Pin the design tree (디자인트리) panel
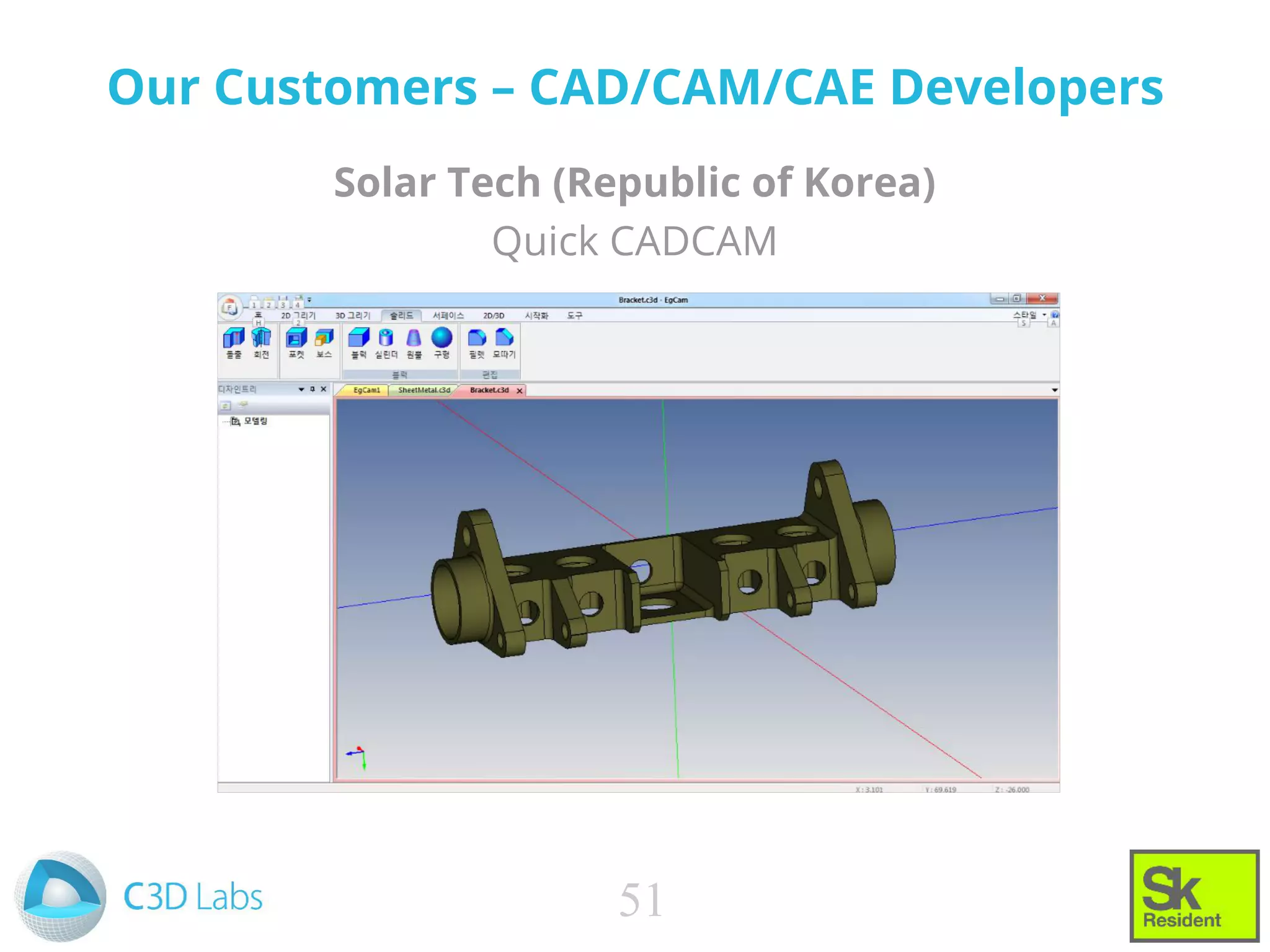Image resolution: width=1270 pixels, height=952 pixels. 313,389
